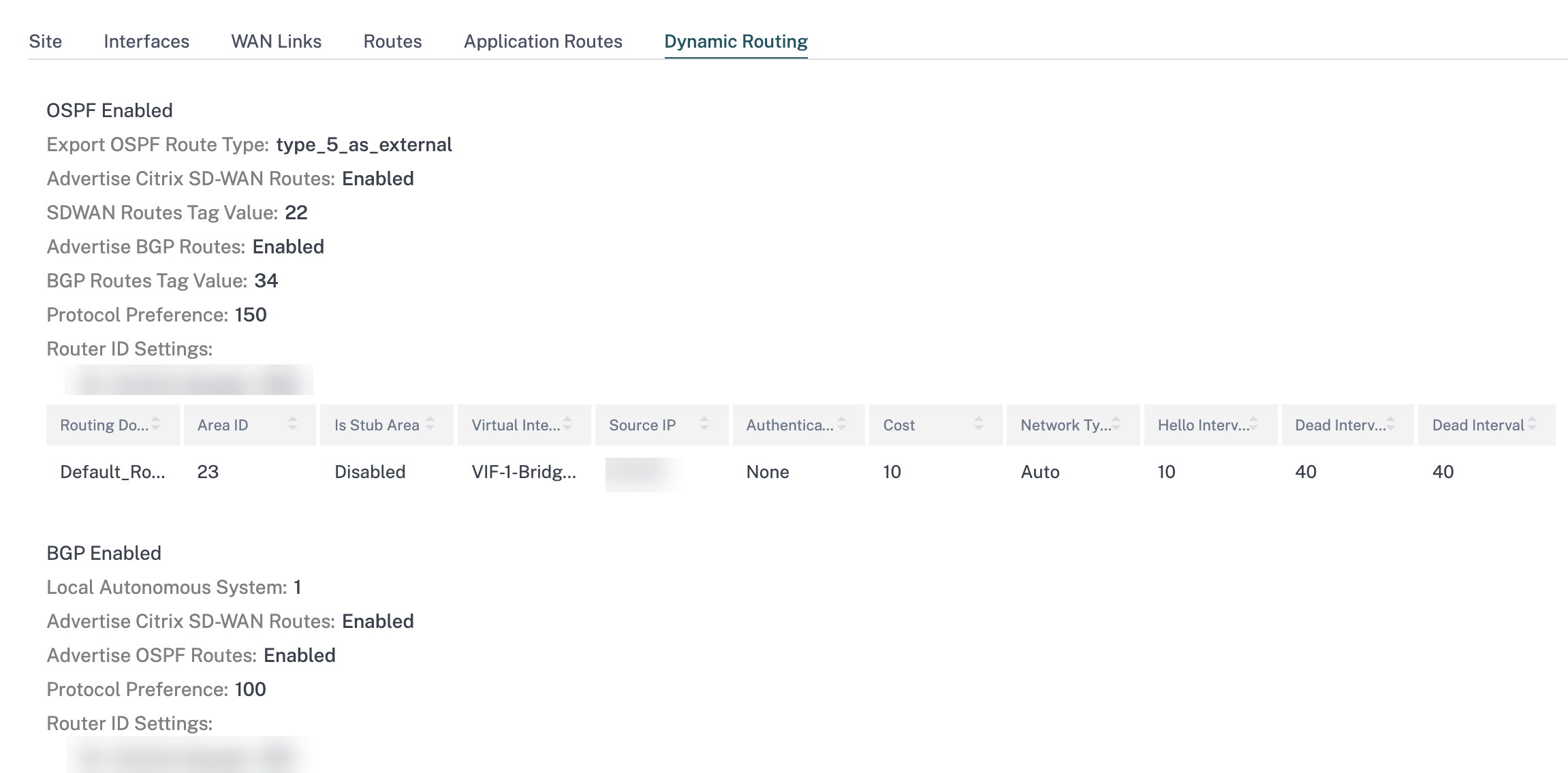Sort by Virtual Interface column arrows
The height and width of the screenshot is (773, 1568).
(x=567, y=424)
